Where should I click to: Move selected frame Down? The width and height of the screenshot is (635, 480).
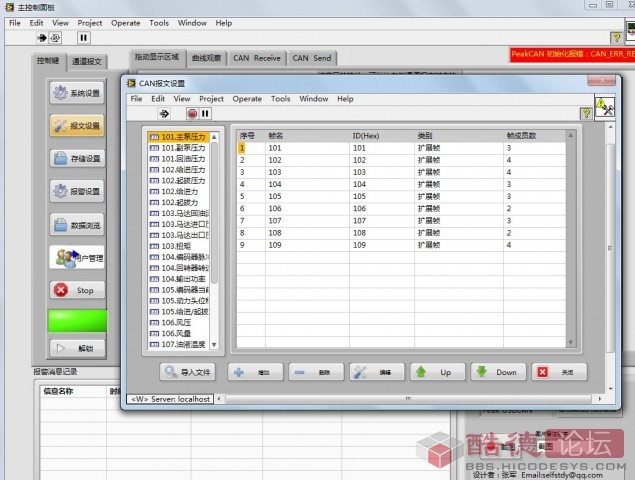[x=497, y=372]
